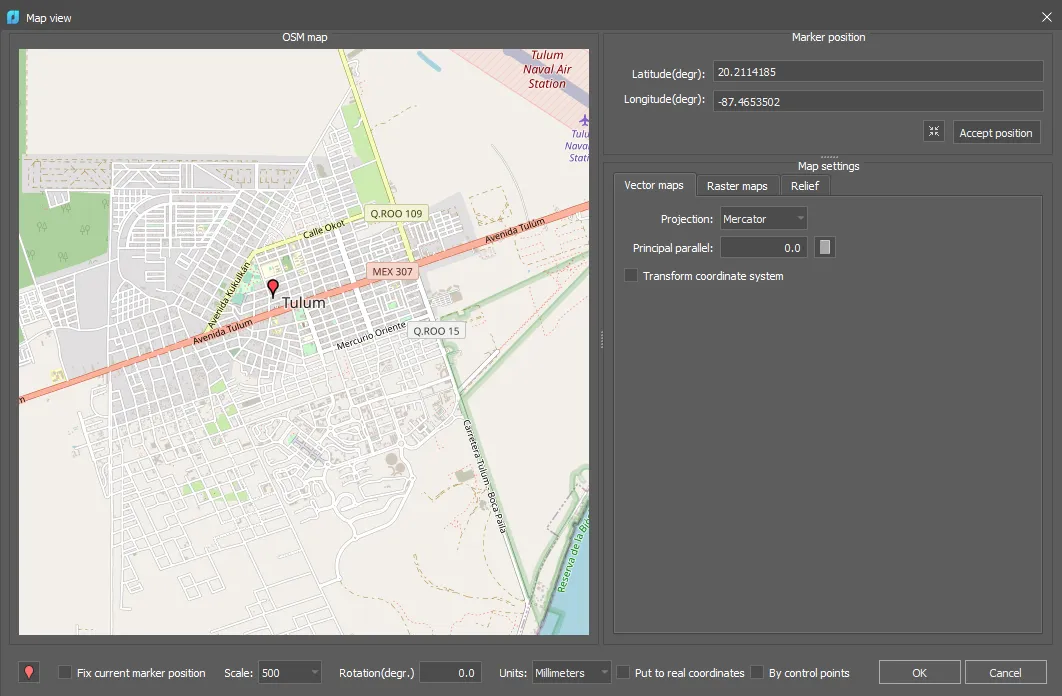Click the Q.ROO 109 road shield

[397, 213]
